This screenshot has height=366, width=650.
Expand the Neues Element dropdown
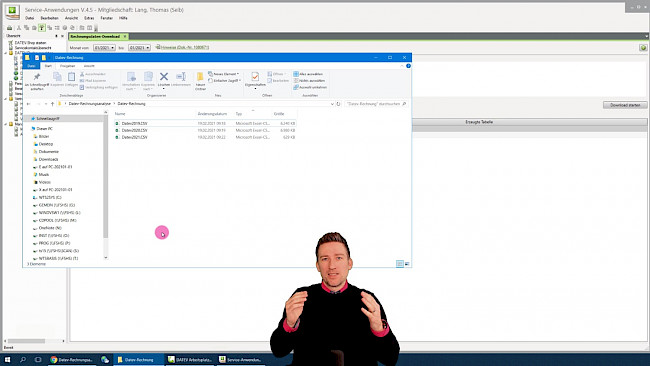pyautogui.click(x=224, y=74)
